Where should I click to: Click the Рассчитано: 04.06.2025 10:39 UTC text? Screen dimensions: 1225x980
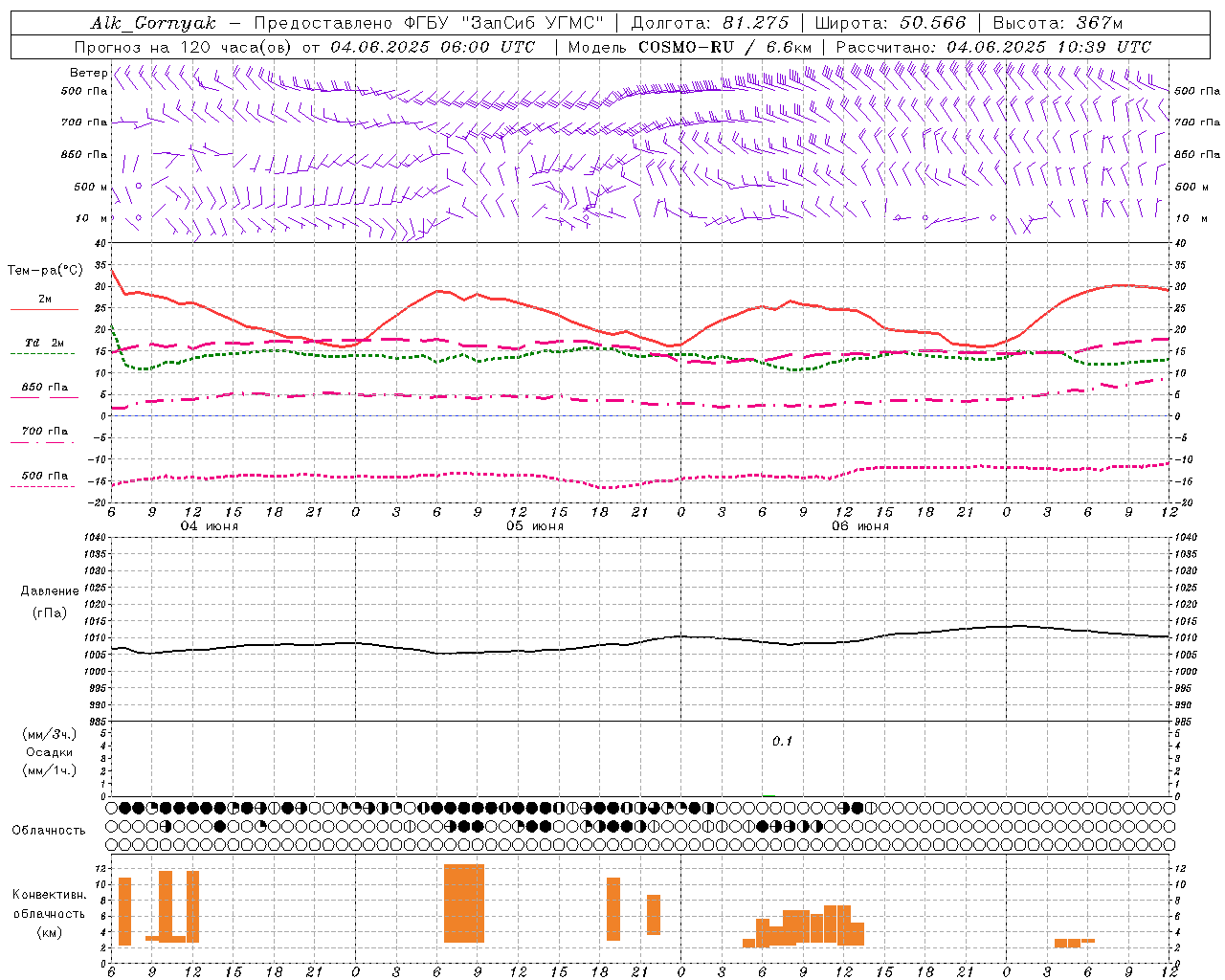(x=993, y=47)
